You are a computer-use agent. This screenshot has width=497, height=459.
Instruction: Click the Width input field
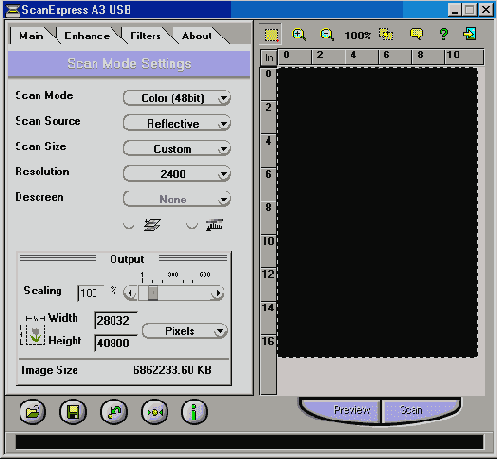click(x=116, y=321)
